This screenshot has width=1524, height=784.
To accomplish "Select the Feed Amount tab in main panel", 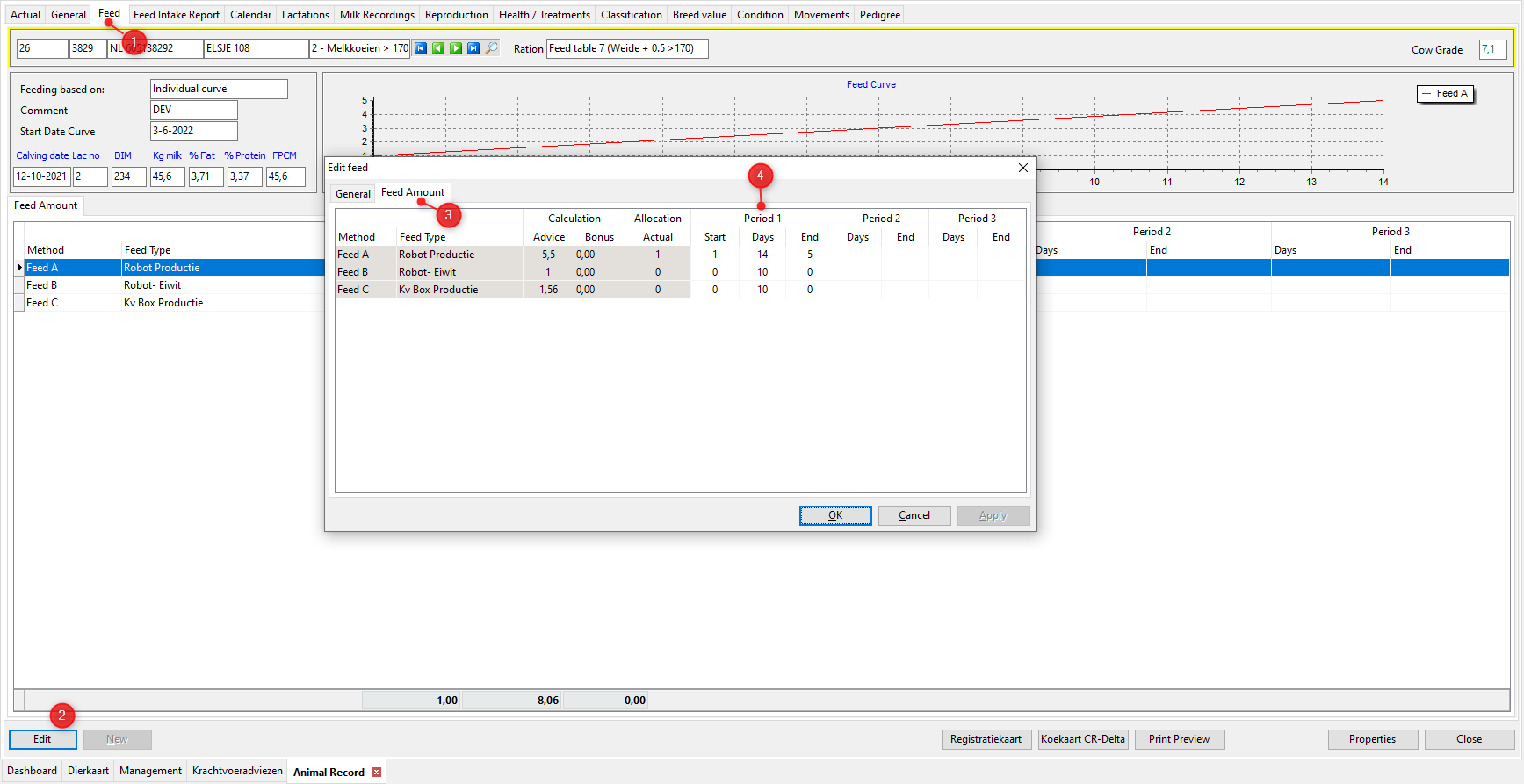I will [46, 205].
